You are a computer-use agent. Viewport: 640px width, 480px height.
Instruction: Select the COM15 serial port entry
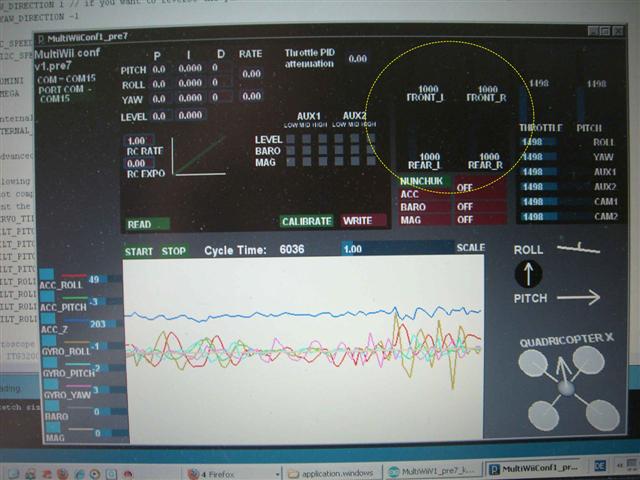click(55, 98)
